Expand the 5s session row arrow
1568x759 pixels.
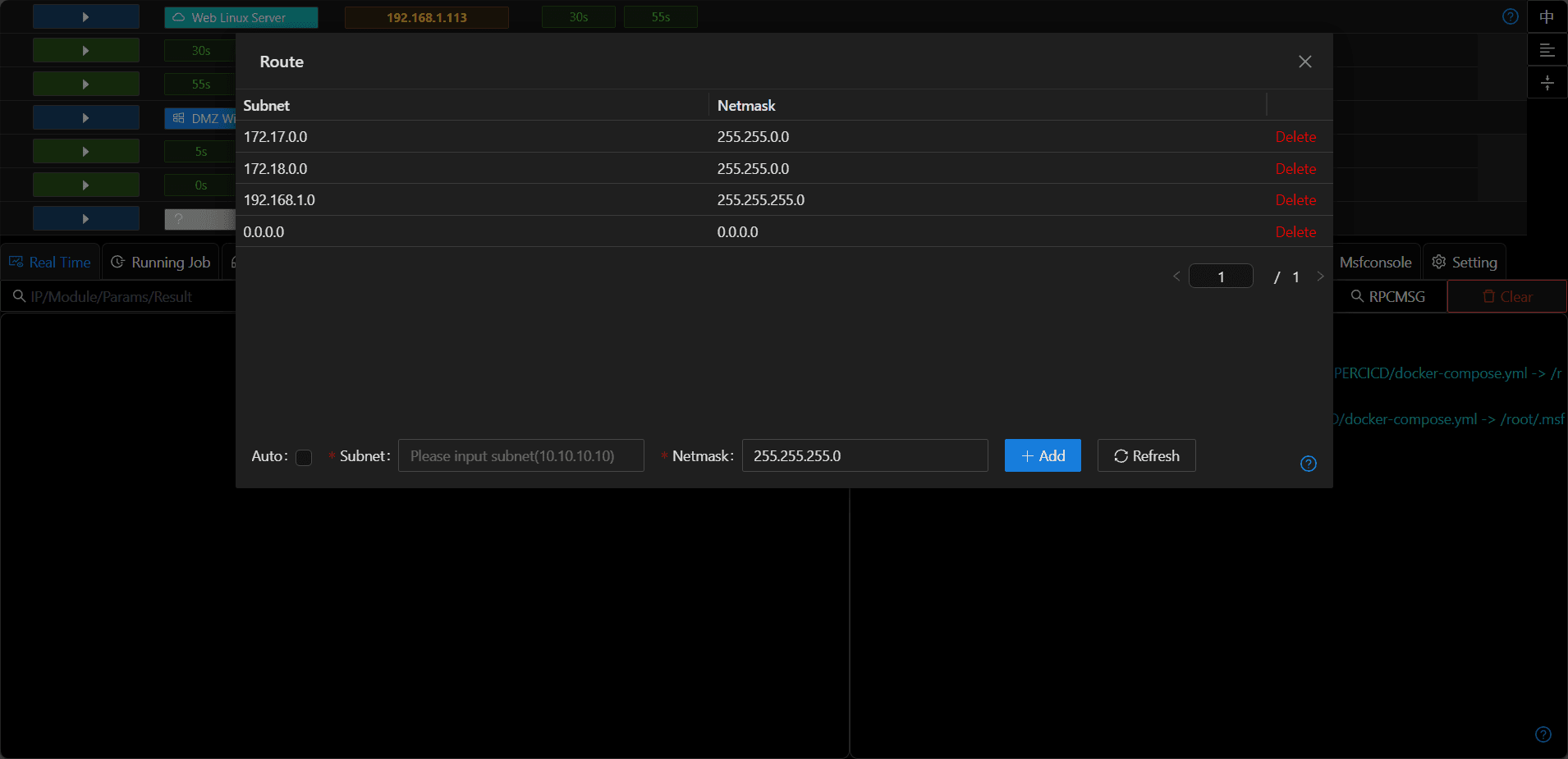[x=85, y=151]
